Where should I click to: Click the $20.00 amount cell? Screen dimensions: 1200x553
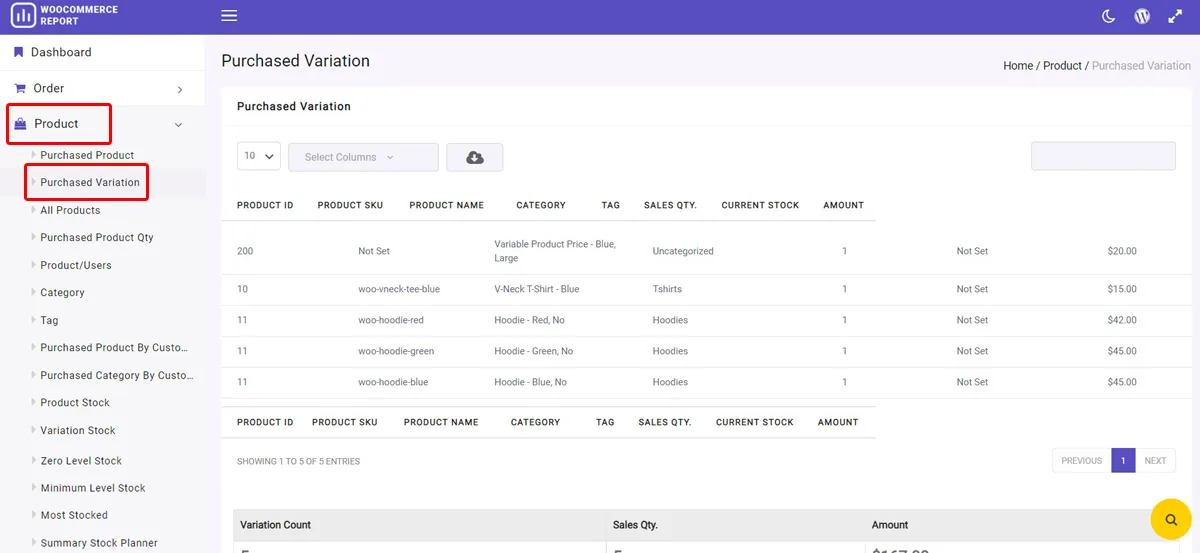tap(1122, 251)
